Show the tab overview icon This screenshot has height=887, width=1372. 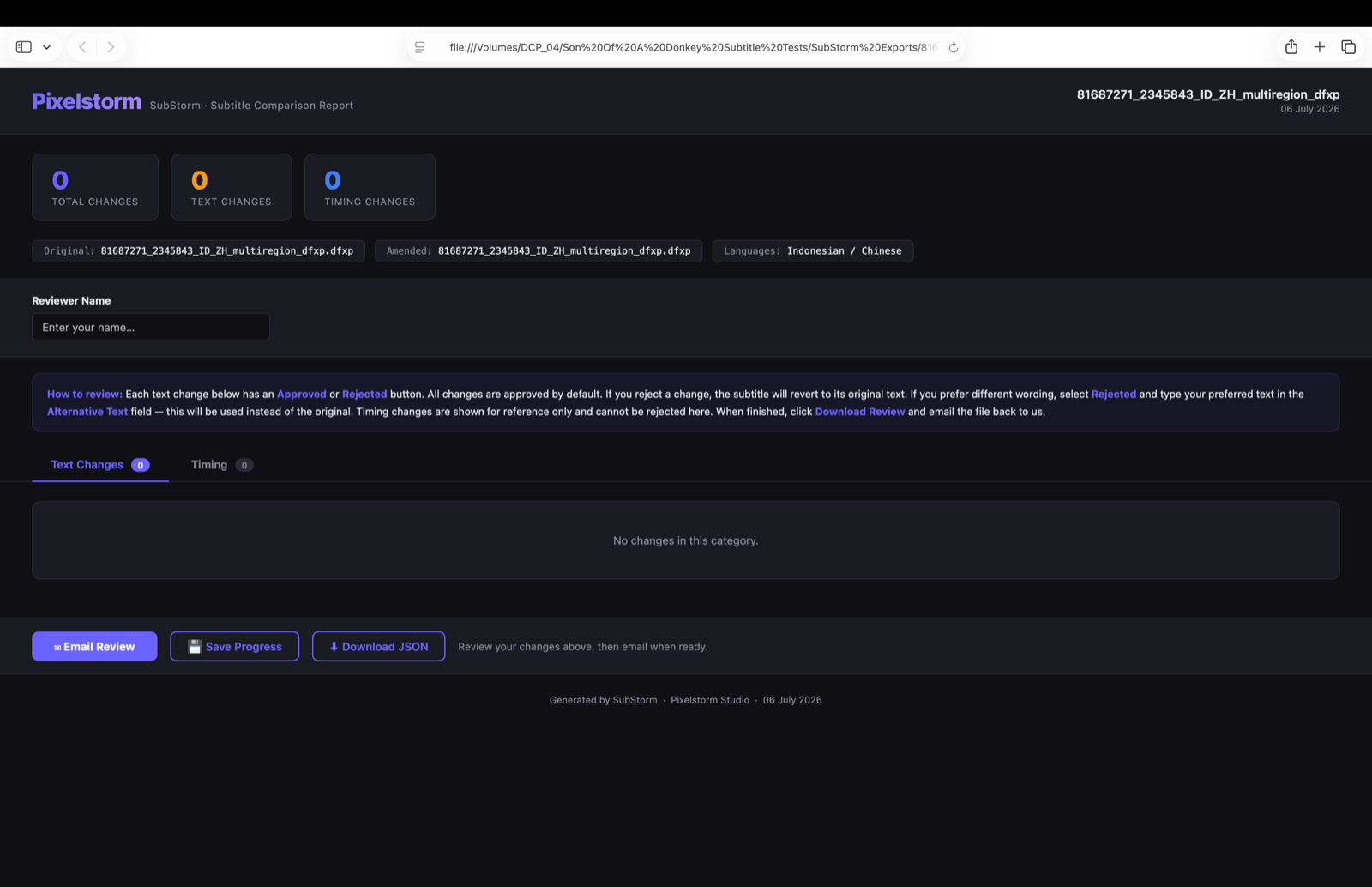[x=1348, y=47]
